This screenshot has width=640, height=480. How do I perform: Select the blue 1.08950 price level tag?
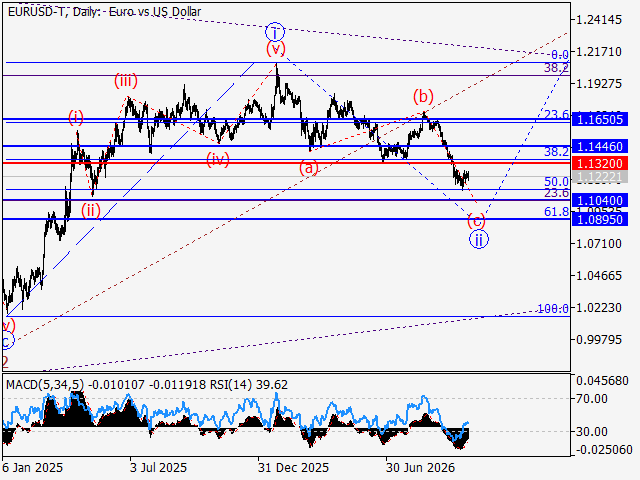(x=600, y=220)
